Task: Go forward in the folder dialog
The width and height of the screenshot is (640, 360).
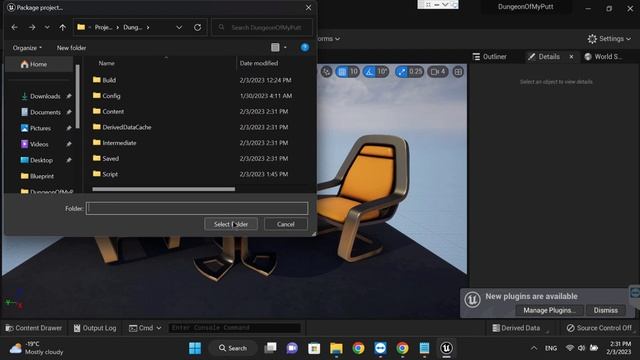Action: (32, 27)
